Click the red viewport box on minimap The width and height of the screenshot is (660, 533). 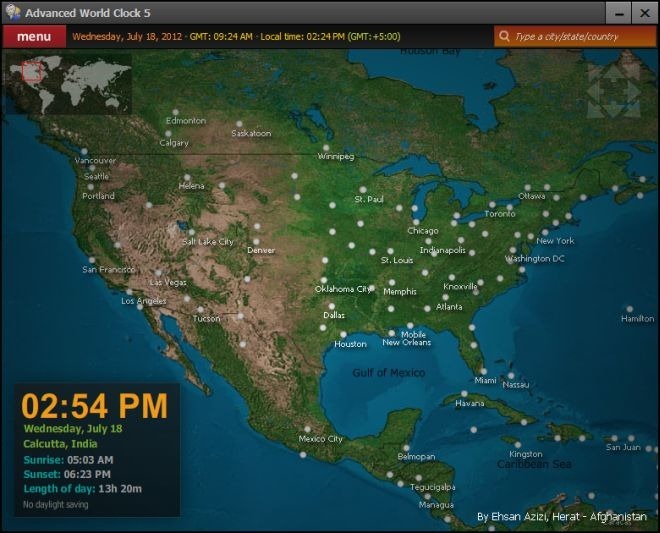pos(32,71)
